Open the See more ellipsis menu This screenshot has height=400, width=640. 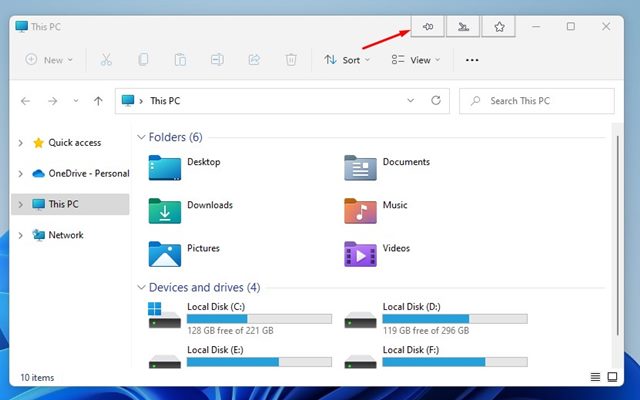tap(472, 60)
